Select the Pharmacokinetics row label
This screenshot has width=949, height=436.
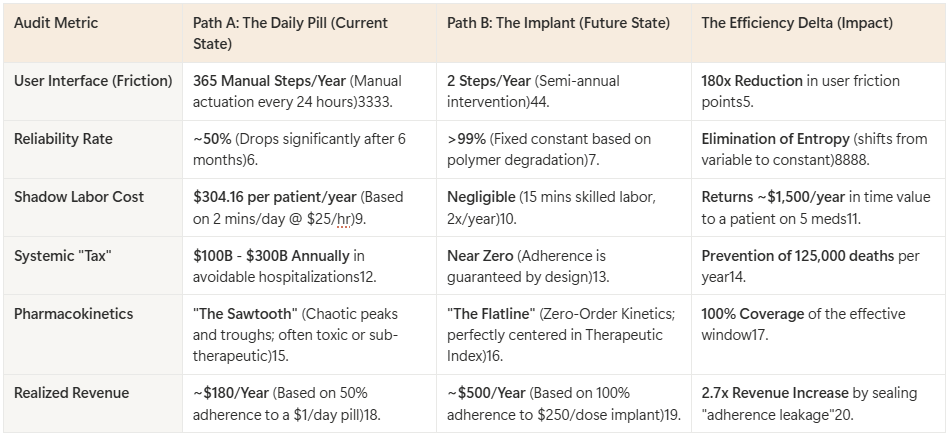tap(74, 314)
